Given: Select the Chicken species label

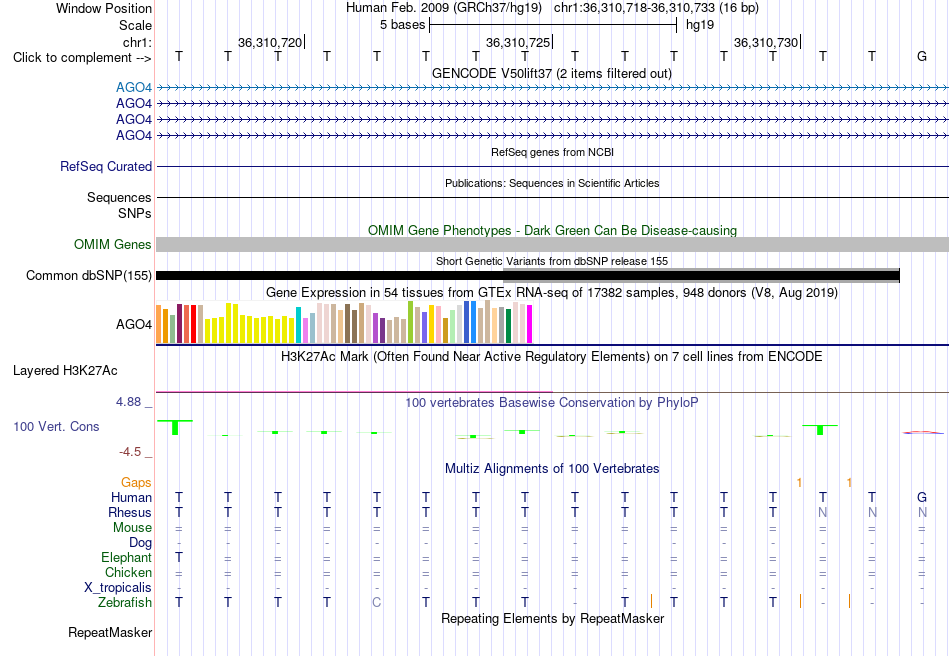Looking at the screenshot, I should (128, 572).
